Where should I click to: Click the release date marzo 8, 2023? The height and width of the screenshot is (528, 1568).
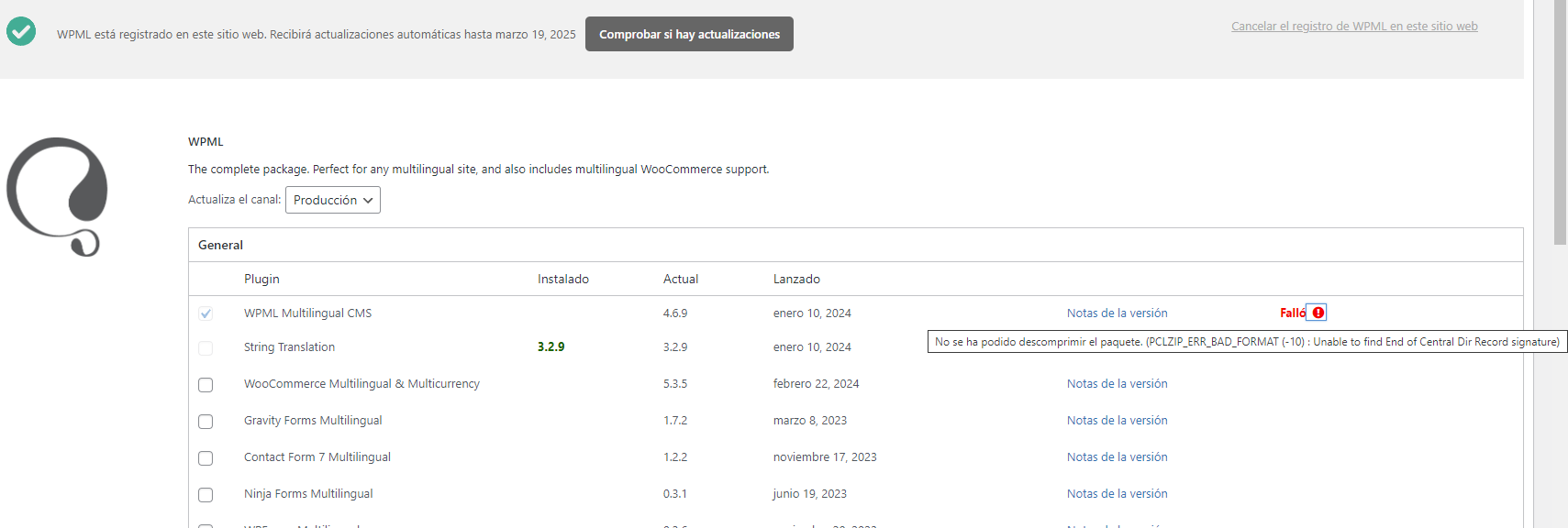[810, 420]
